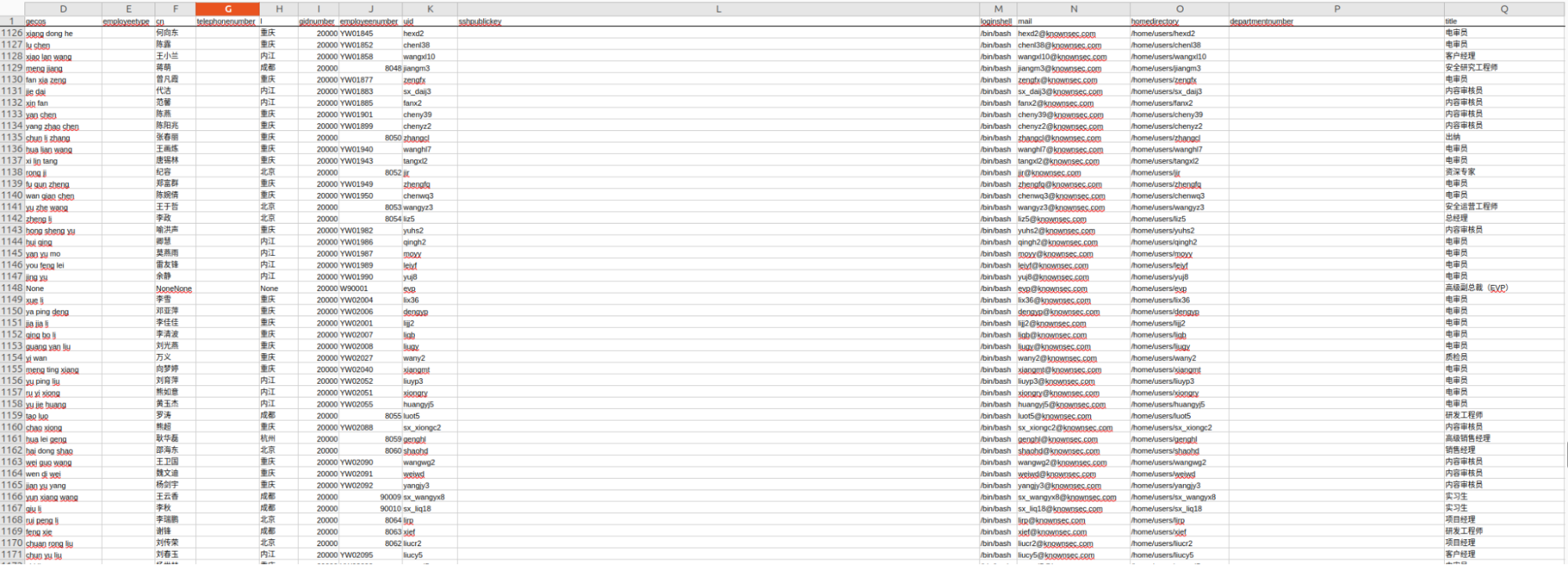This screenshot has width=1568, height=565.
Task: Click row header 1126
Action: pos(12,33)
